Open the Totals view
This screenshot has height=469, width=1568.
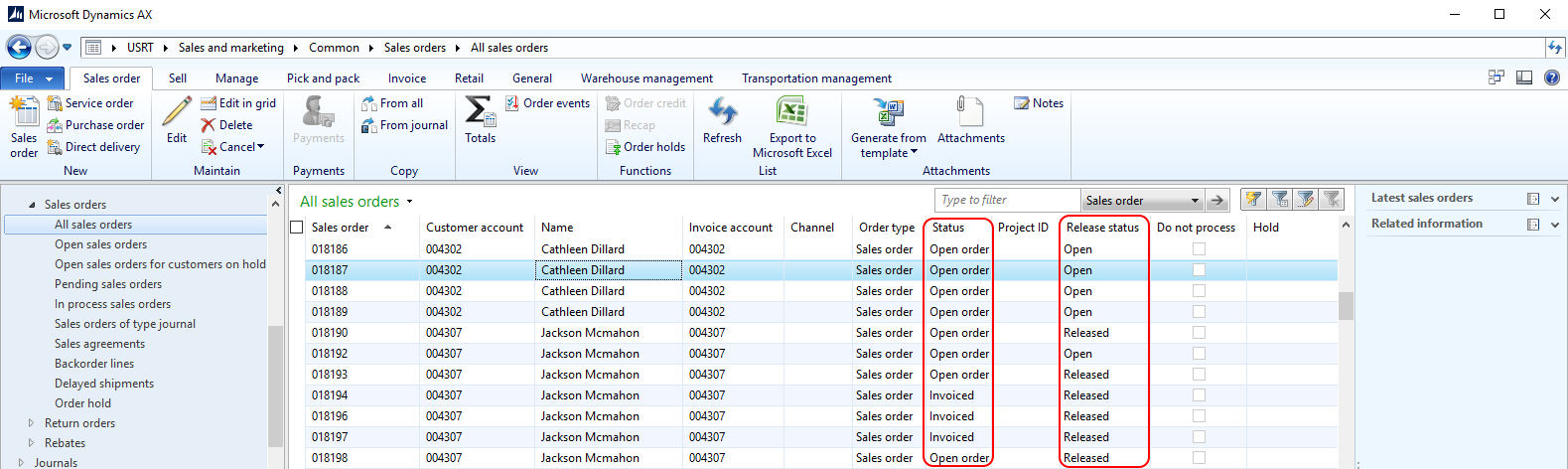481,120
